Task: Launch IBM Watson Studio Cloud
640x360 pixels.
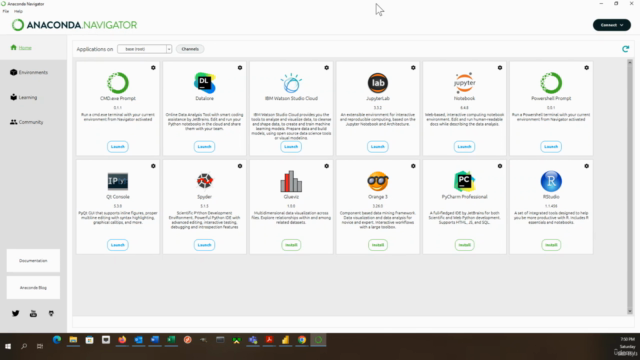Action: 291,147
